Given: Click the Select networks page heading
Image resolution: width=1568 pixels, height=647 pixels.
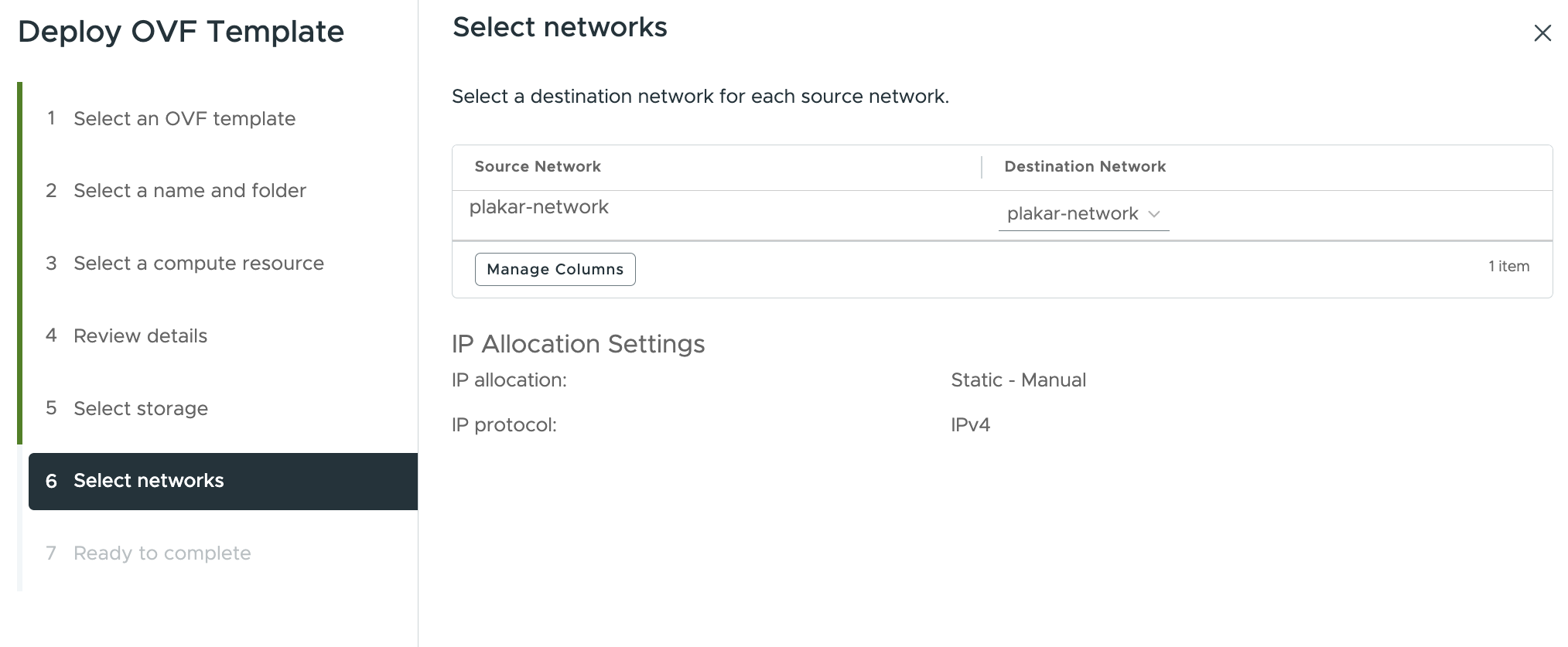Looking at the screenshot, I should click(x=559, y=27).
